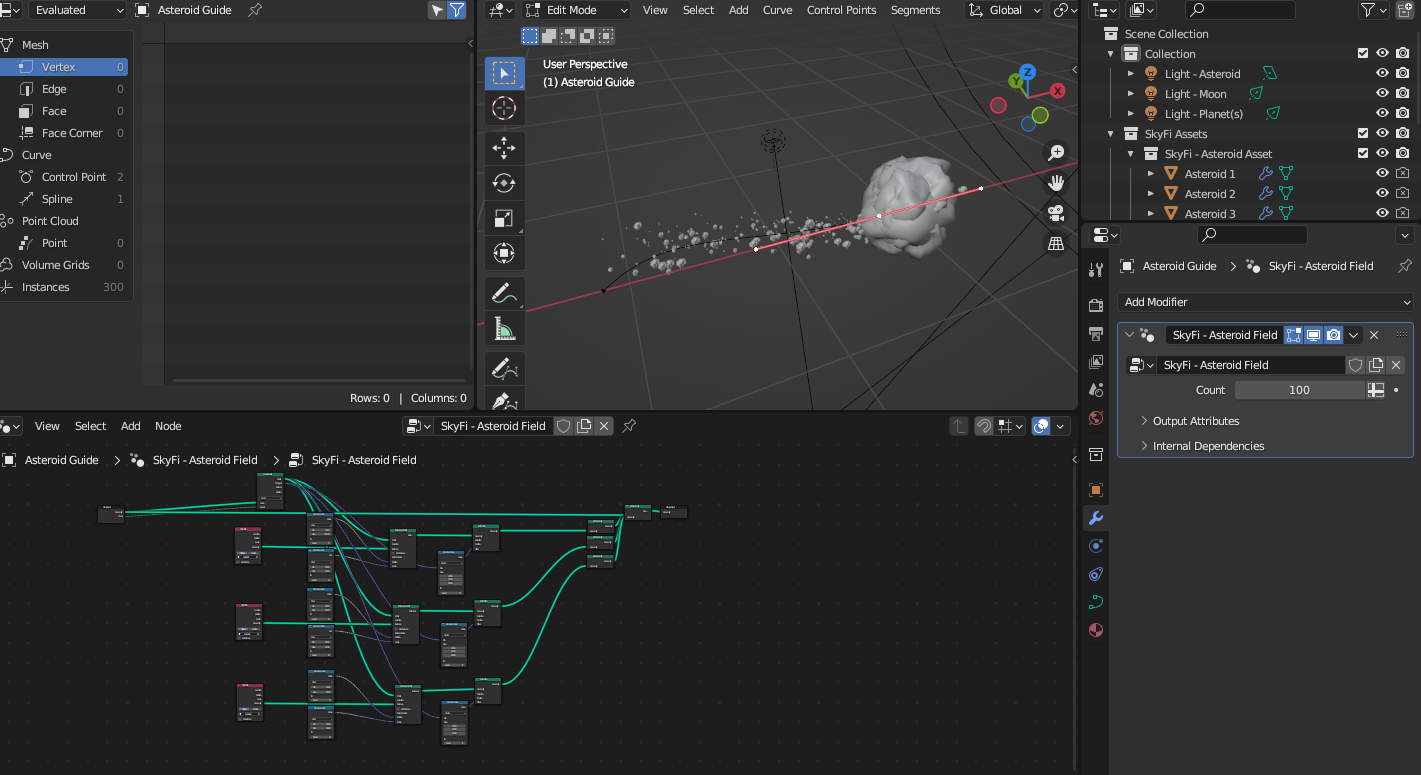
Task: Open the Add Modifier dropdown
Action: [1266, 302]
